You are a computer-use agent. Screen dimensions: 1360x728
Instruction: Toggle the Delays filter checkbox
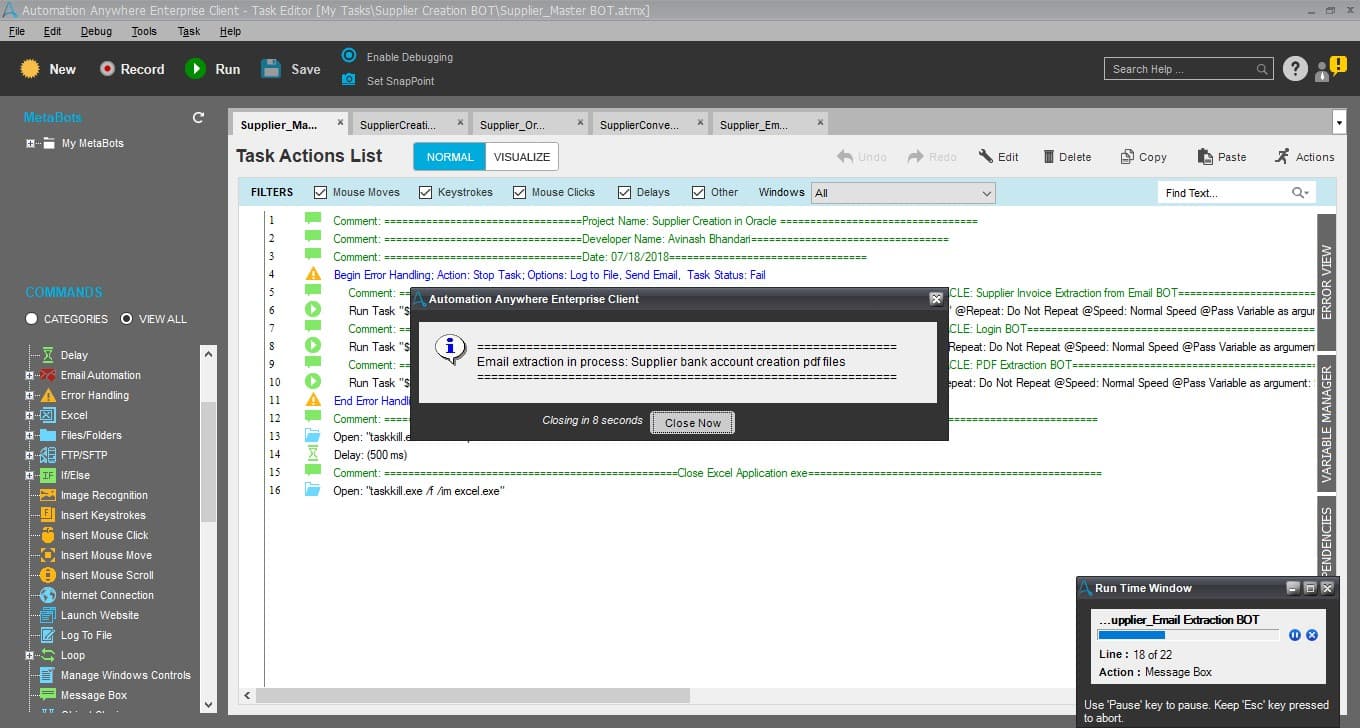[x=625, y=192]
